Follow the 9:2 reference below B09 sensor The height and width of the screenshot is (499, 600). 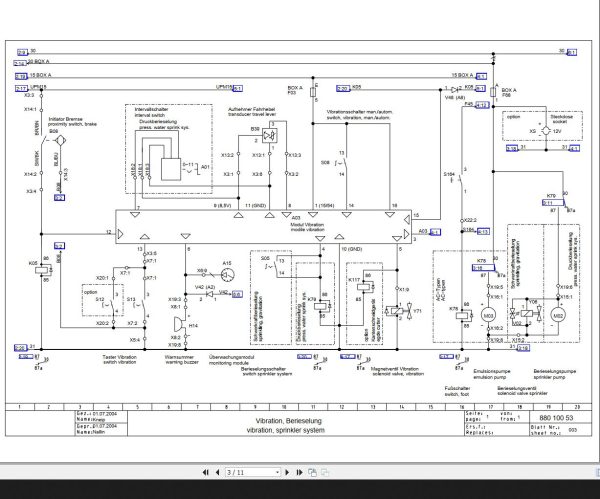[59, 197]
